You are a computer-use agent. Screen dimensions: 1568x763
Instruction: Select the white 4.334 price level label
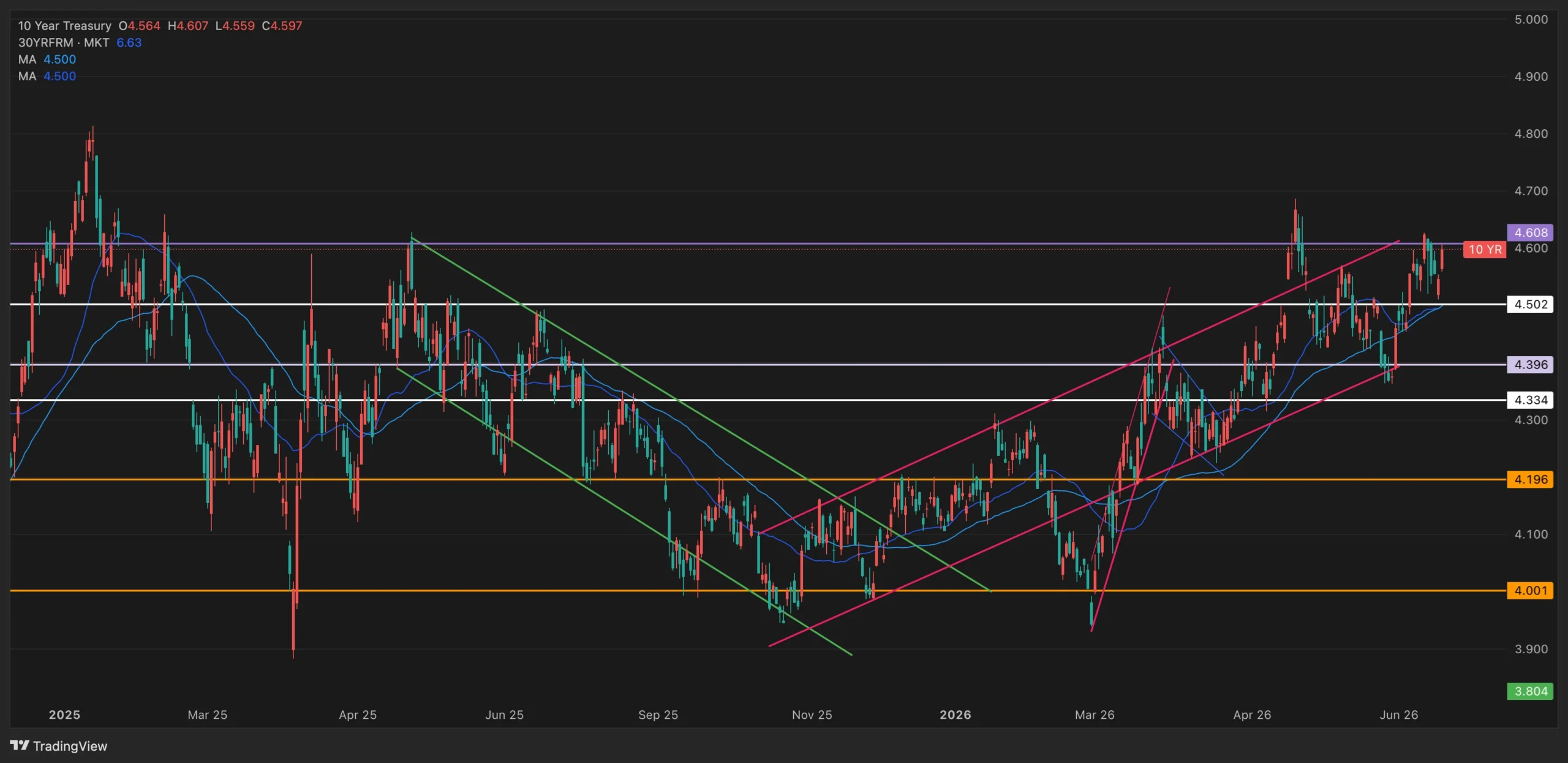1530,400
